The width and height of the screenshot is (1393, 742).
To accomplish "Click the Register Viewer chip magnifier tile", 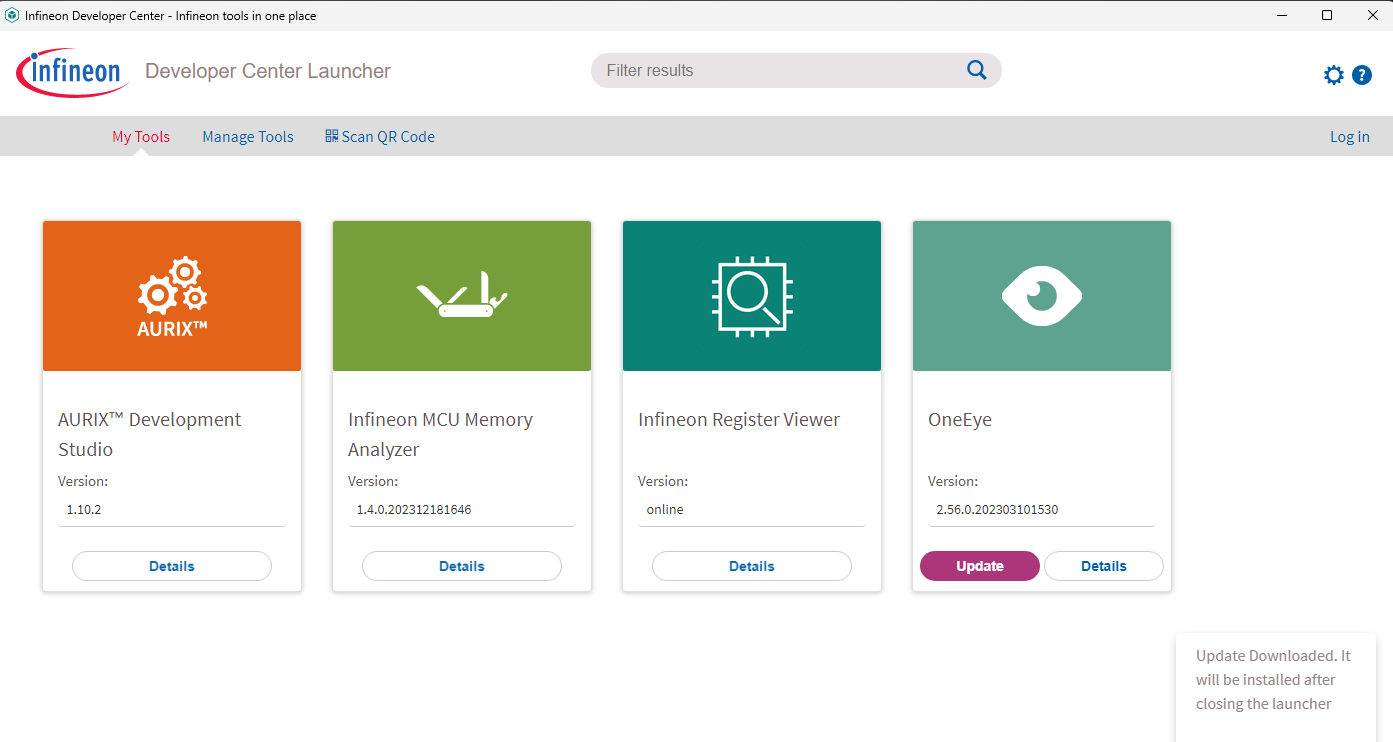I will pyautogui.click(x=752, y=296).
